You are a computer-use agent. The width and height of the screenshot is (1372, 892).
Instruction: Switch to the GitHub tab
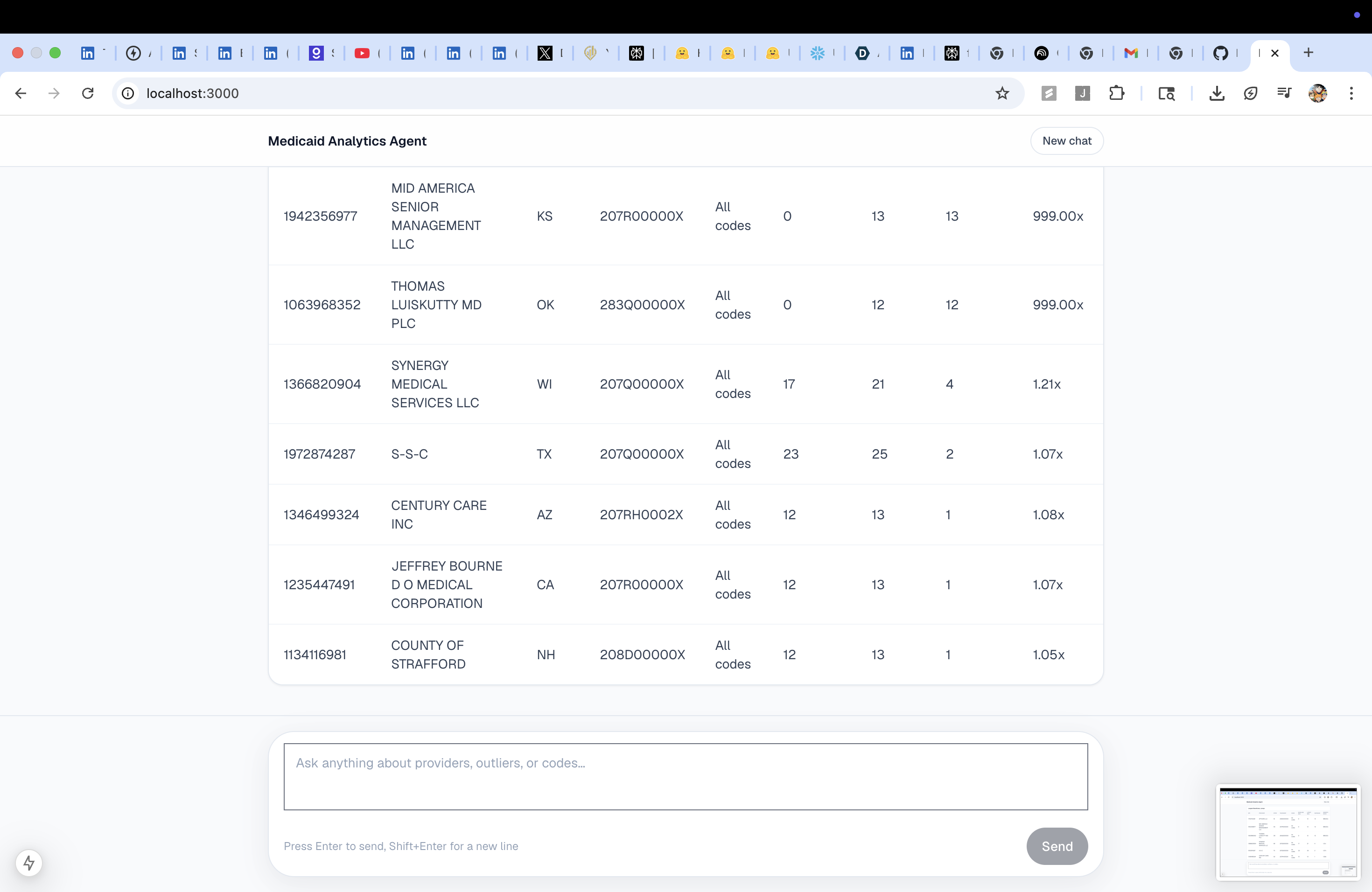[x=1220, y=54]
